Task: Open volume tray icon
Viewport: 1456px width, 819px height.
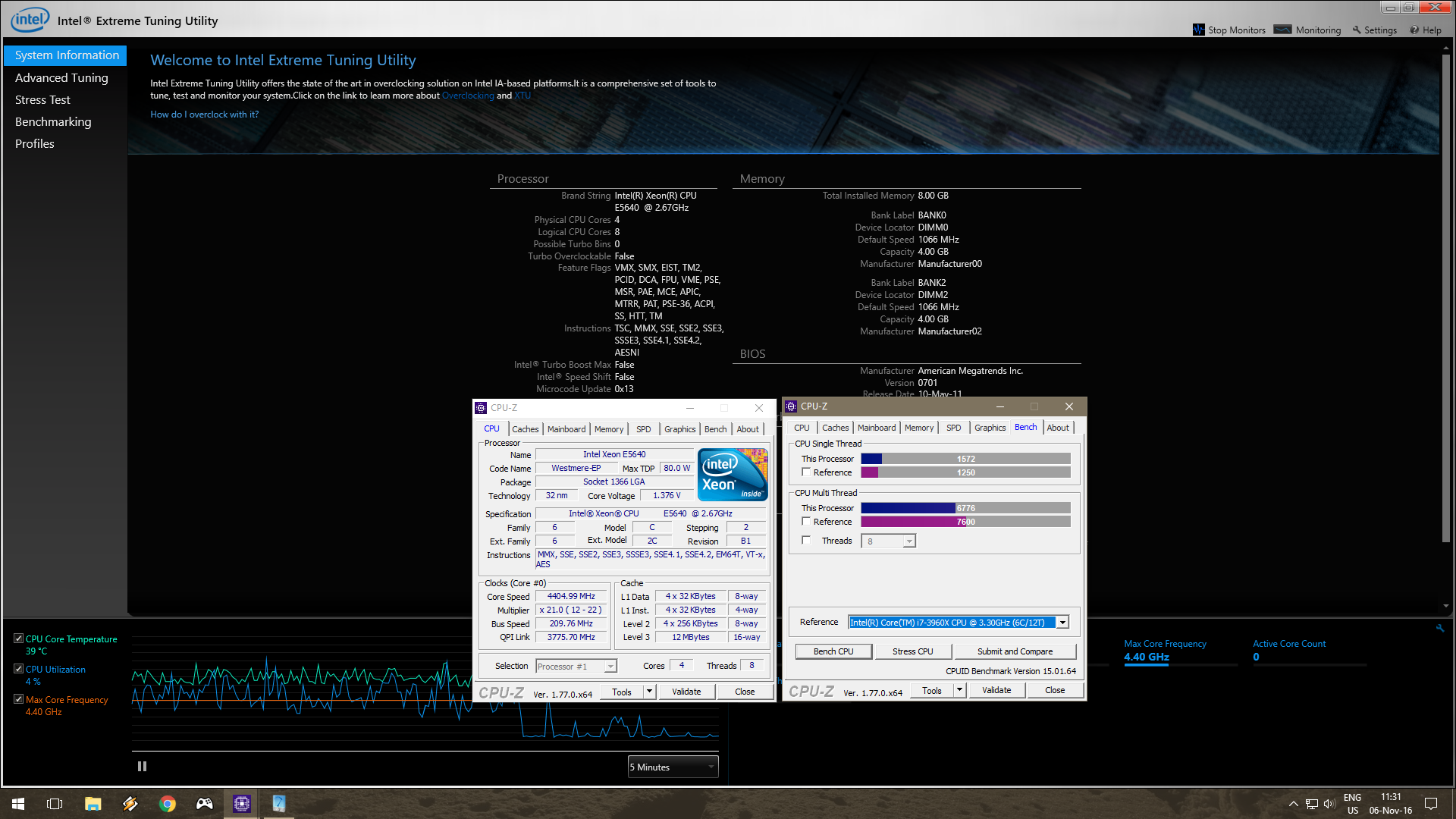Action: 1330,804
